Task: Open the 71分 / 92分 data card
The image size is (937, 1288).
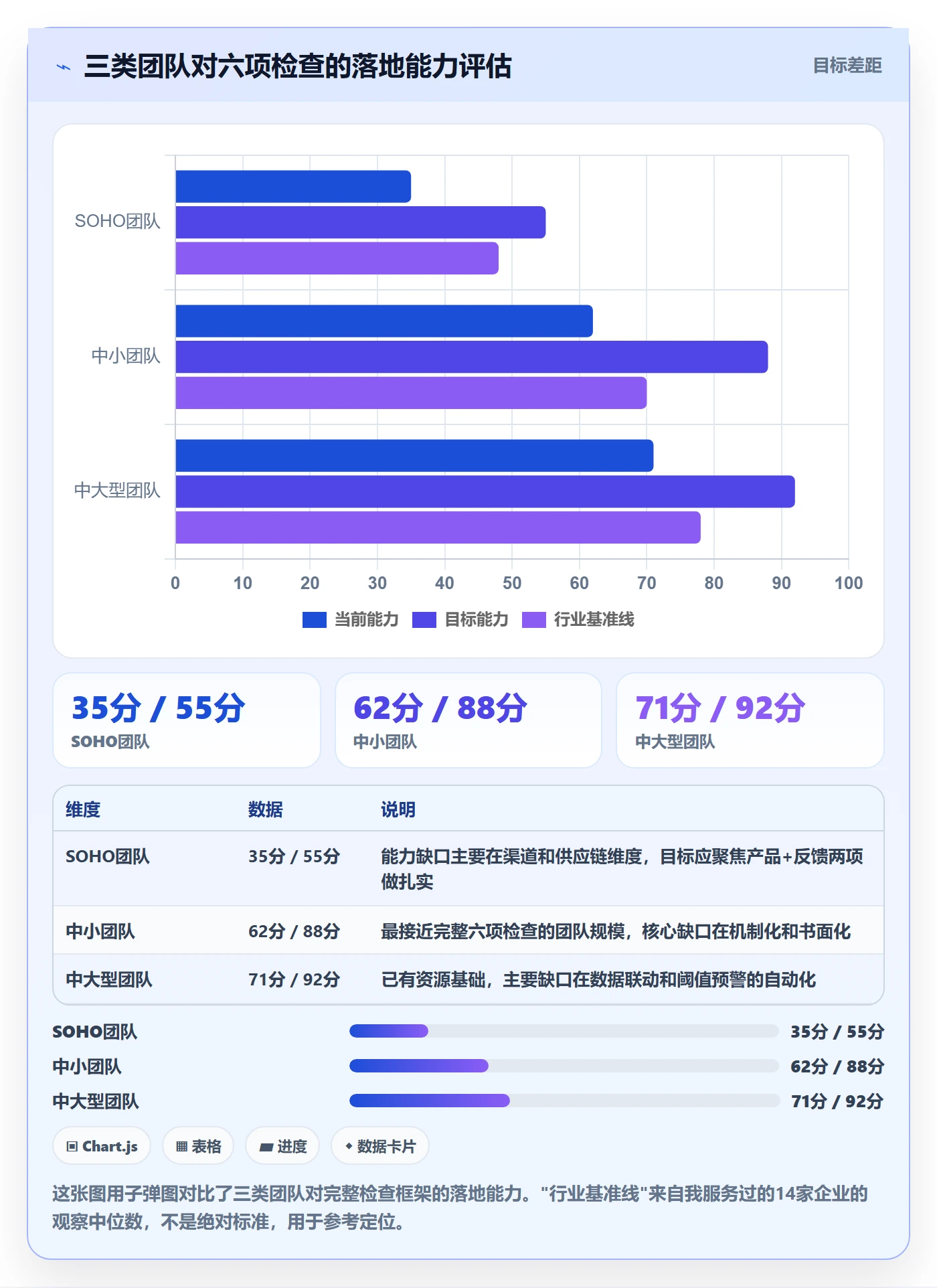Action: coord(750,720)
